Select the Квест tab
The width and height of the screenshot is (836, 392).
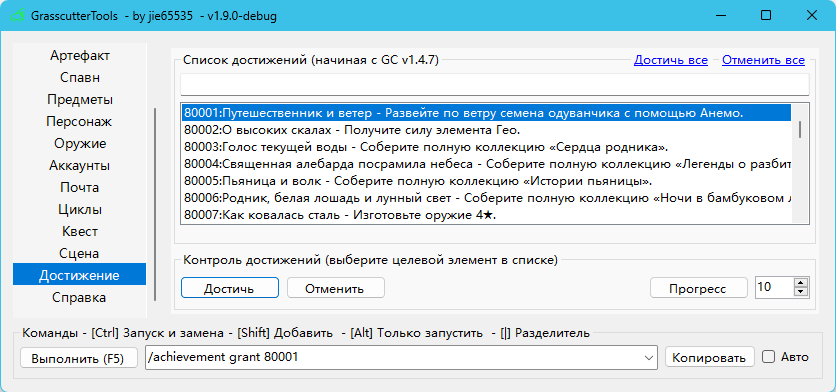tap(79, 231)
